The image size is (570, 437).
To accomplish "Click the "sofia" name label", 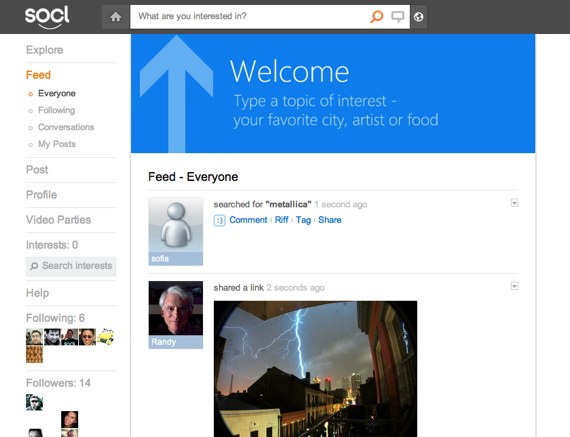I will tap(160, 259).
